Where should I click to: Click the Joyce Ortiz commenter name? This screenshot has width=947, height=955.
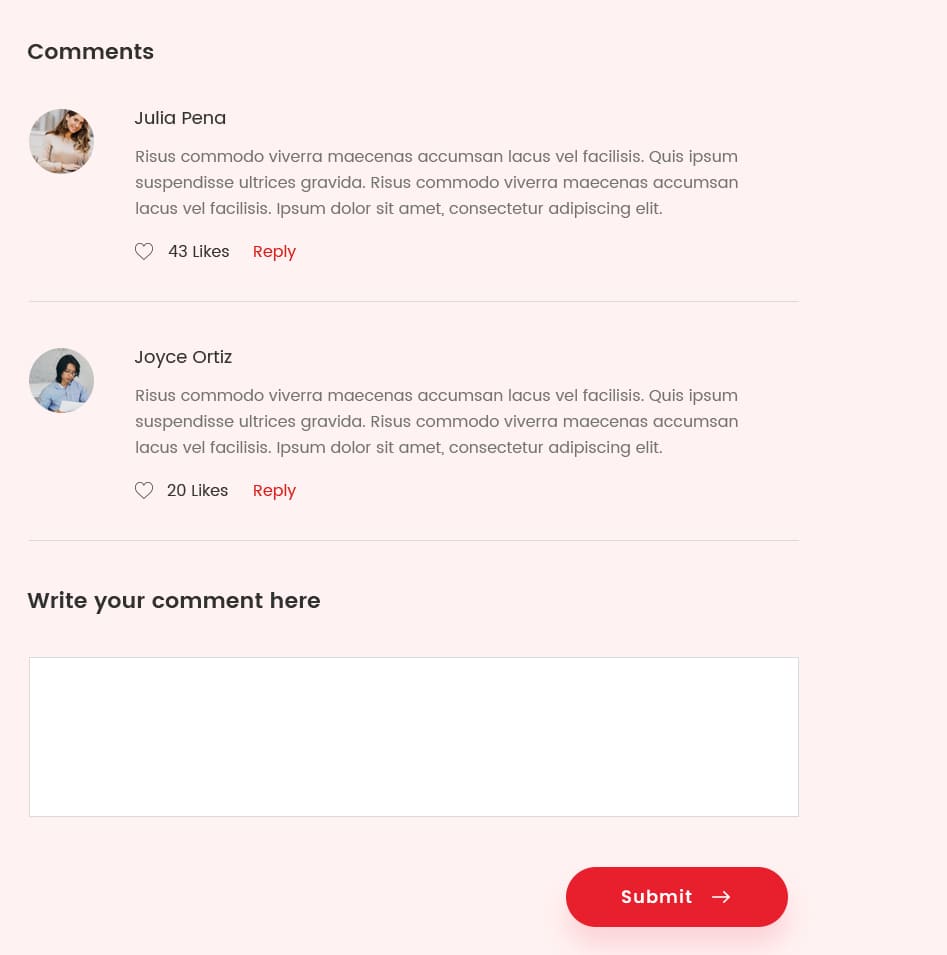[183, 357]
